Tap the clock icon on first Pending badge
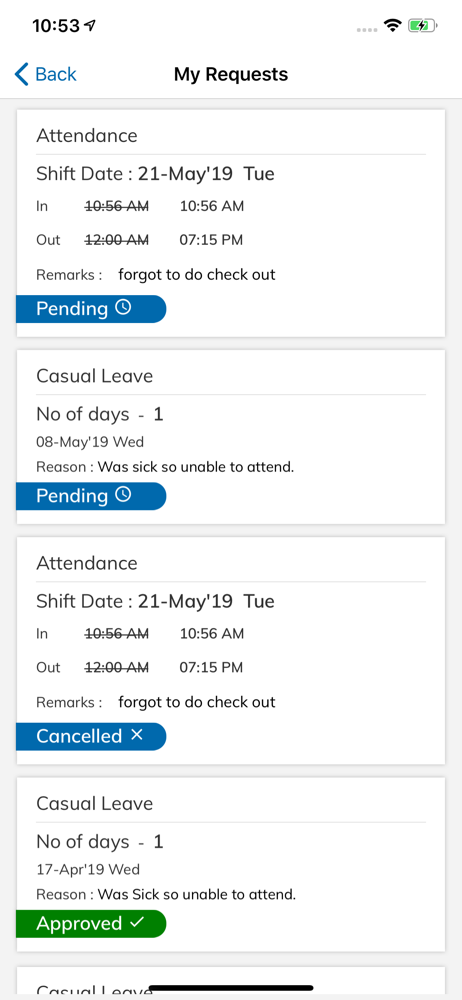The image size is (462, 1000). [123, 308]
